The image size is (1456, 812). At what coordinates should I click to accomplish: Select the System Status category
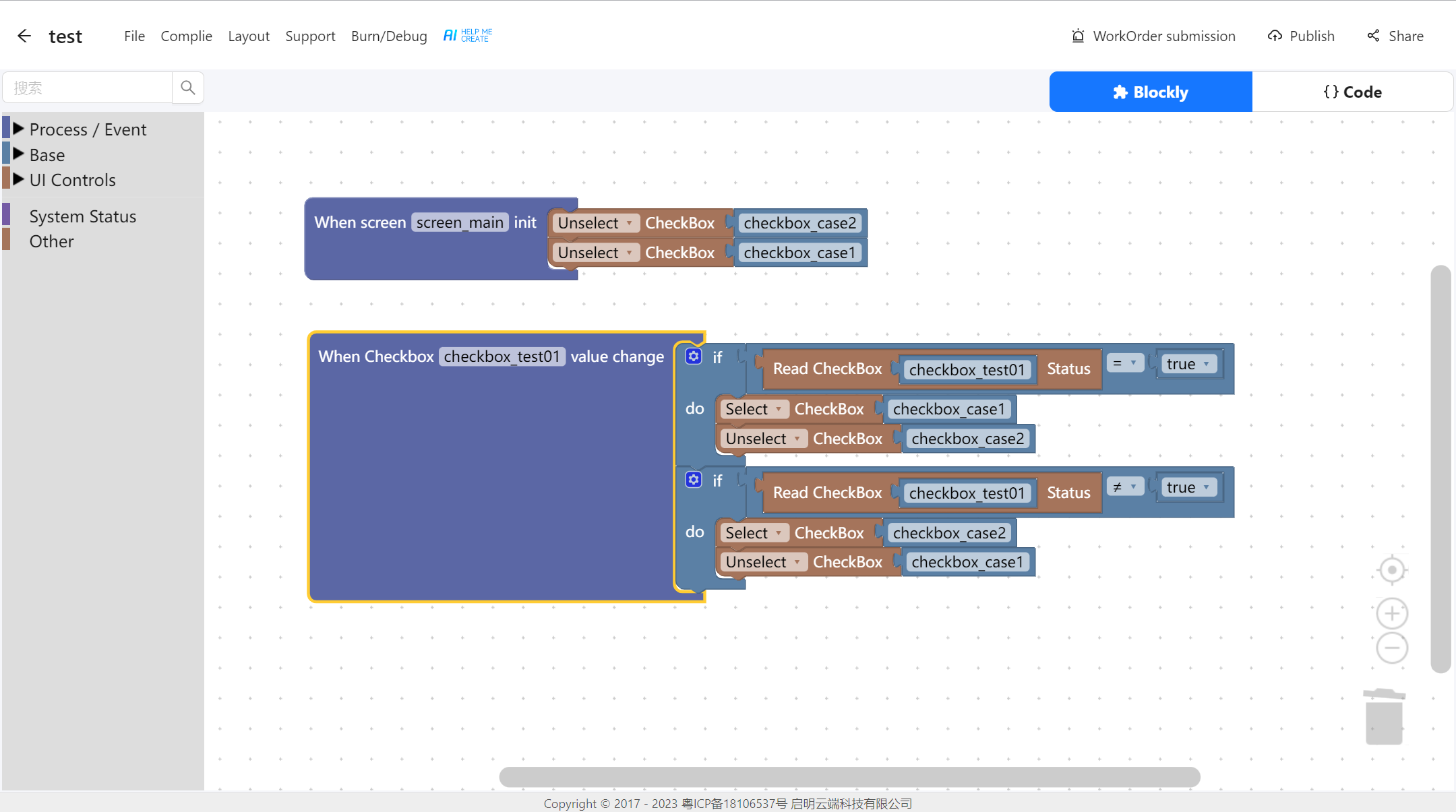[83, 216]
